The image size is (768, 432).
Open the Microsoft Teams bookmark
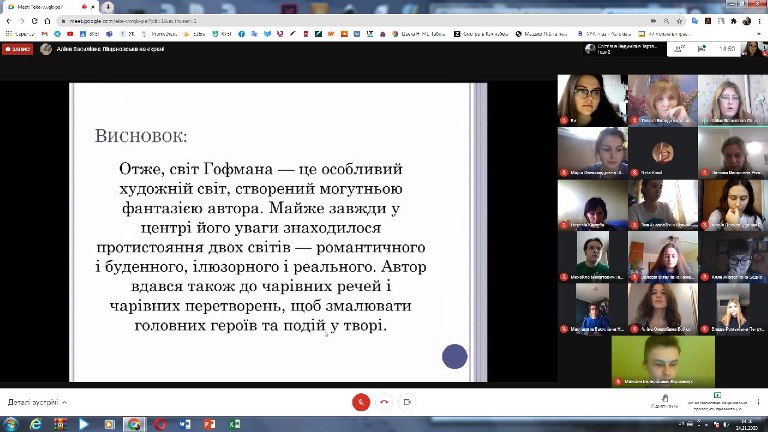[109, 34]
